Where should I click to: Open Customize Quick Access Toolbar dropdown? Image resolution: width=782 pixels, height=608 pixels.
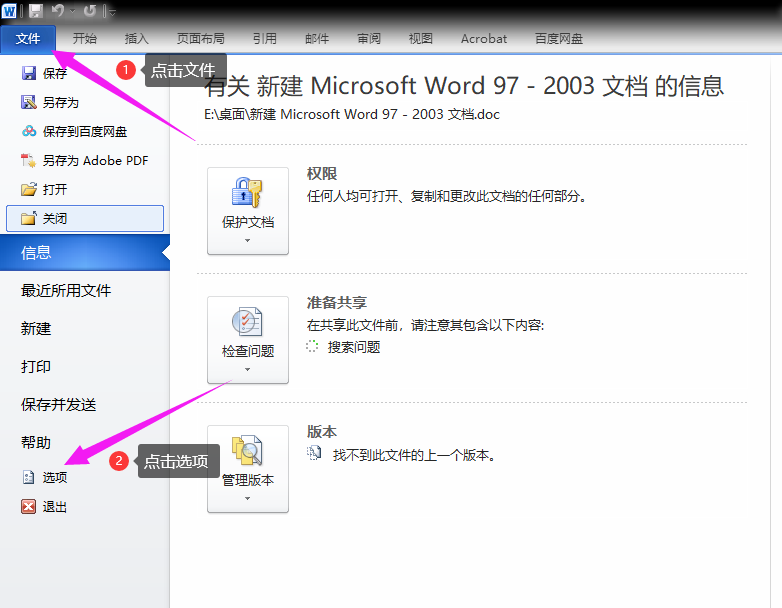(111, 11)
